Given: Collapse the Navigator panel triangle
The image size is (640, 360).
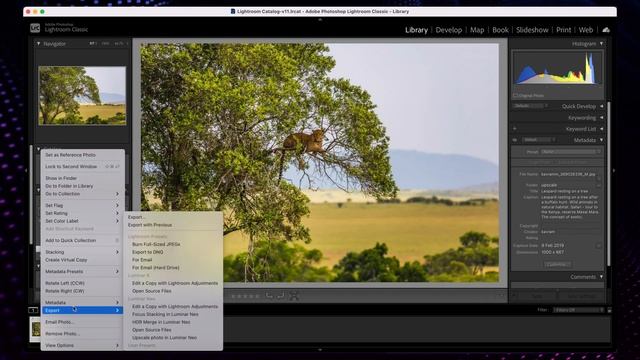Looking at the screenshot, I should tap(38, 43).
